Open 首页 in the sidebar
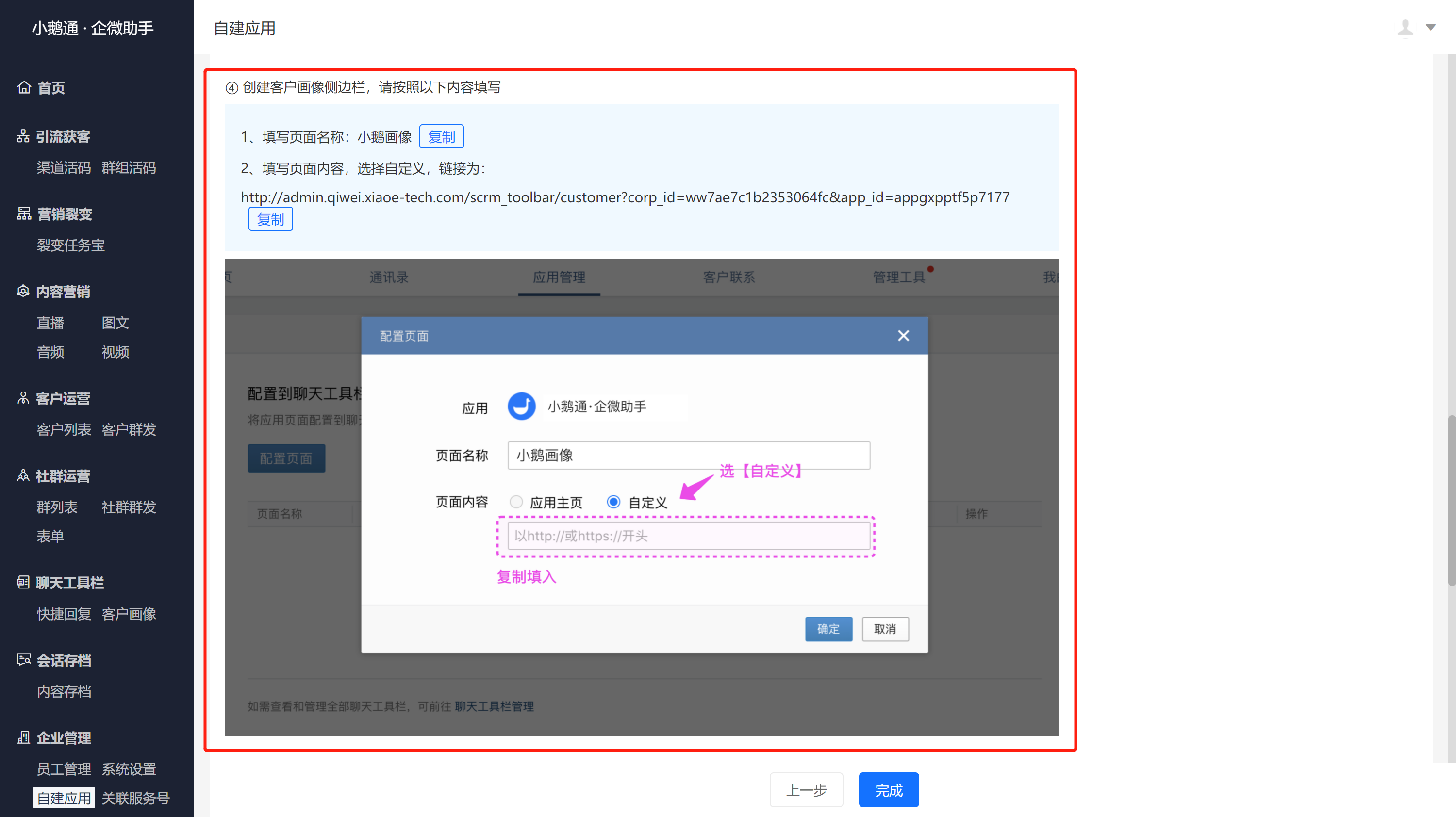1456x817 pixels. pyautogui.click(x=51, y=88)
